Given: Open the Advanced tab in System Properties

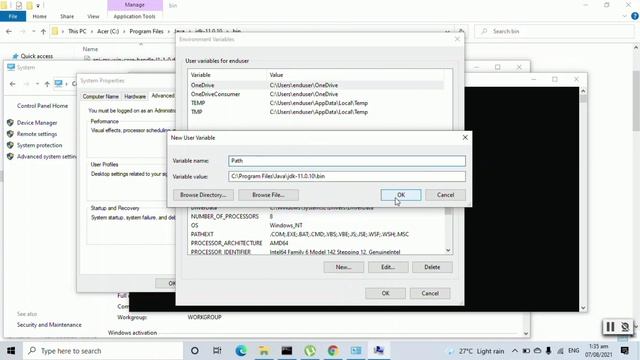Looking at the screenshot, I should 162,96.
